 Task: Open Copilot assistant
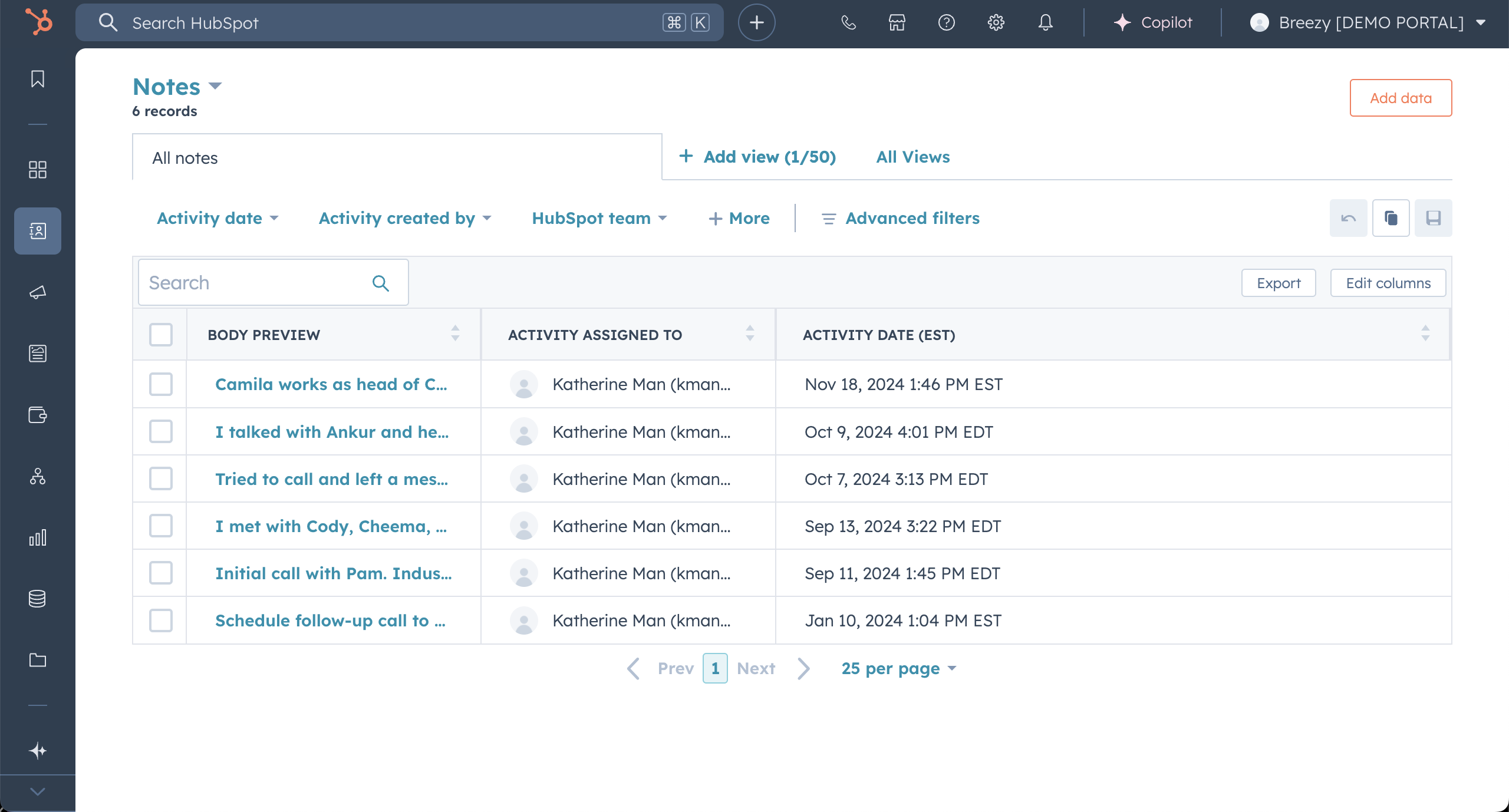[1153, 22]
